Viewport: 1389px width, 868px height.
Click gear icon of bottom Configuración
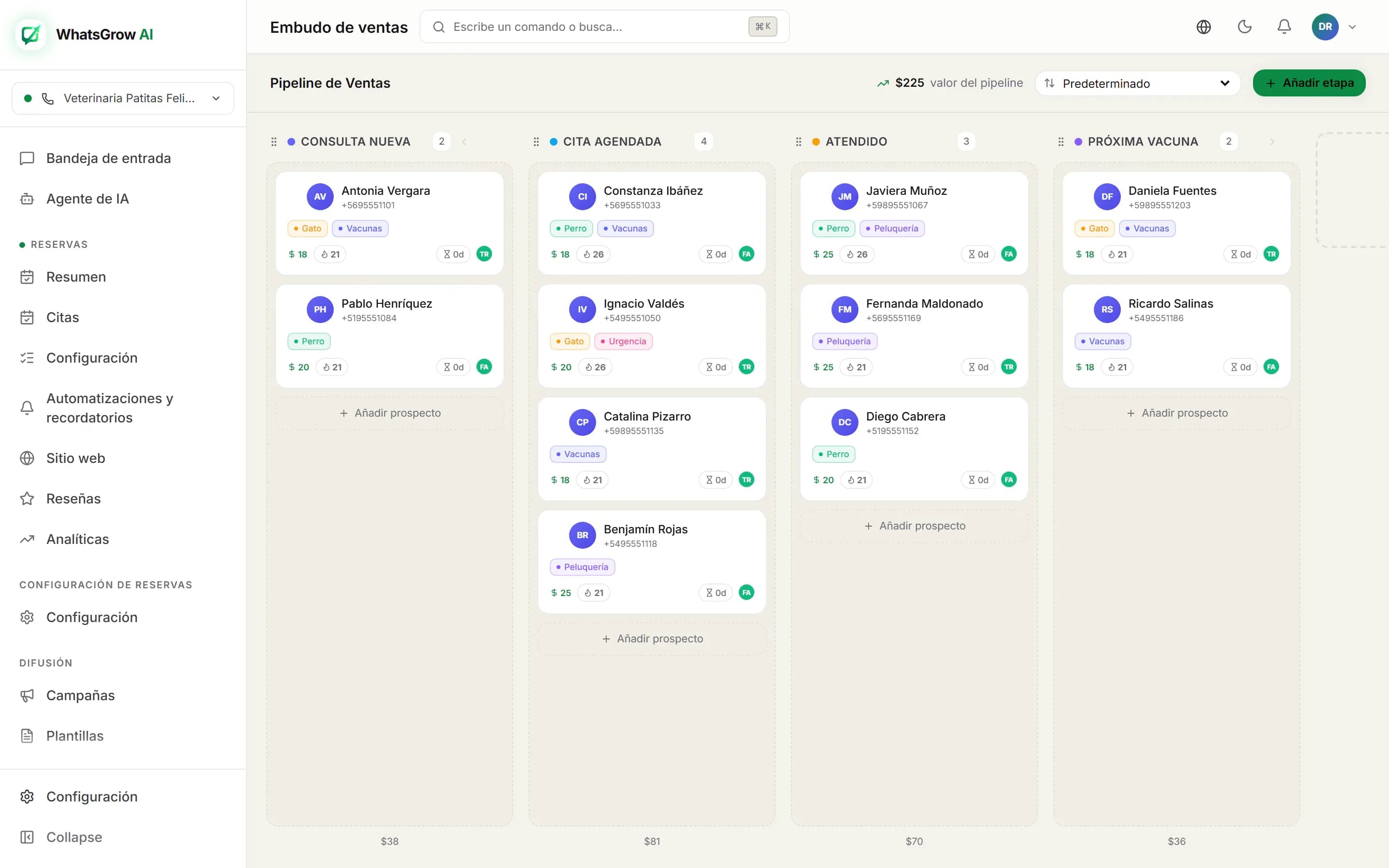(27, 797)
